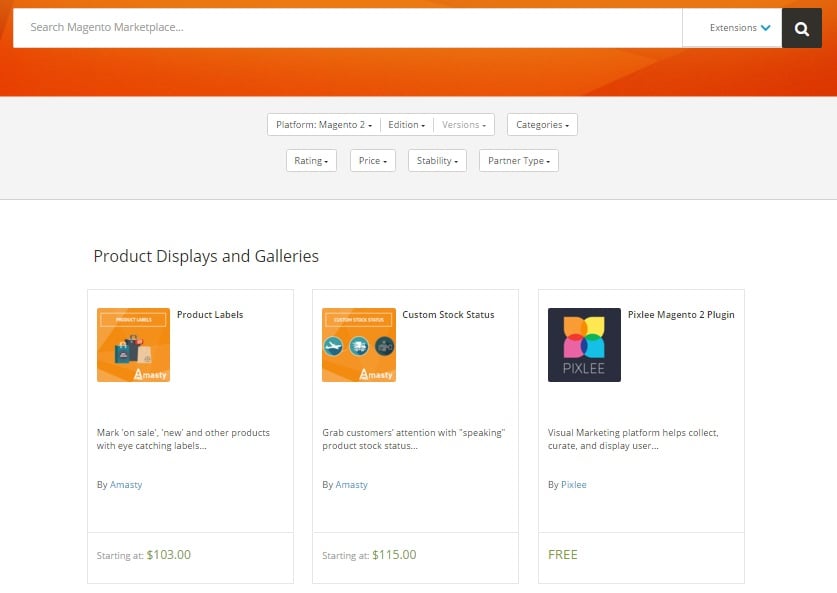Click the $115.00 starting price
837x593 pixels.
click(x=394, y=555)
